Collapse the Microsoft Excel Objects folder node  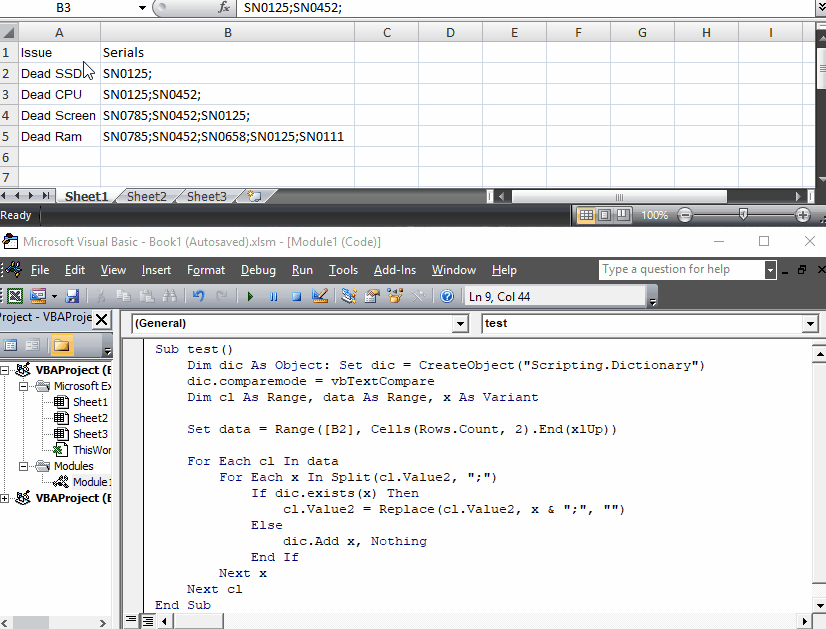23,386
